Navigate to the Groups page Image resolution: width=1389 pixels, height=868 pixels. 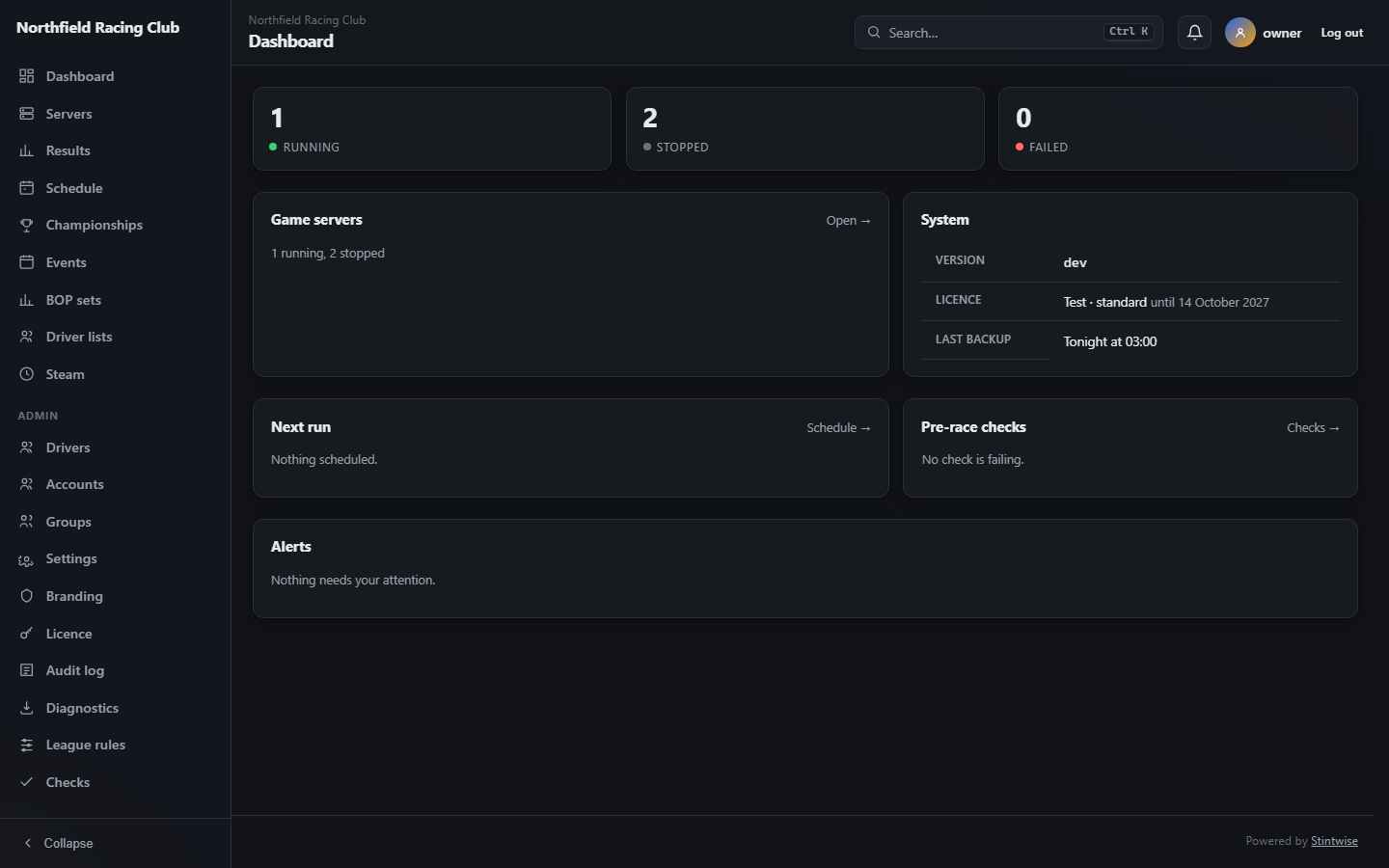click(x=68, y=522)
